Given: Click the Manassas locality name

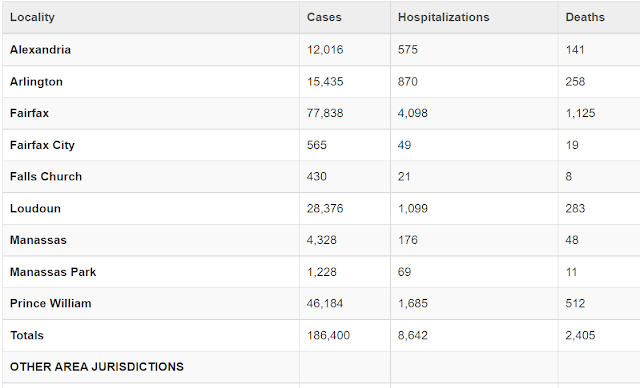Looking at the screenshot, I should [38, 240].
